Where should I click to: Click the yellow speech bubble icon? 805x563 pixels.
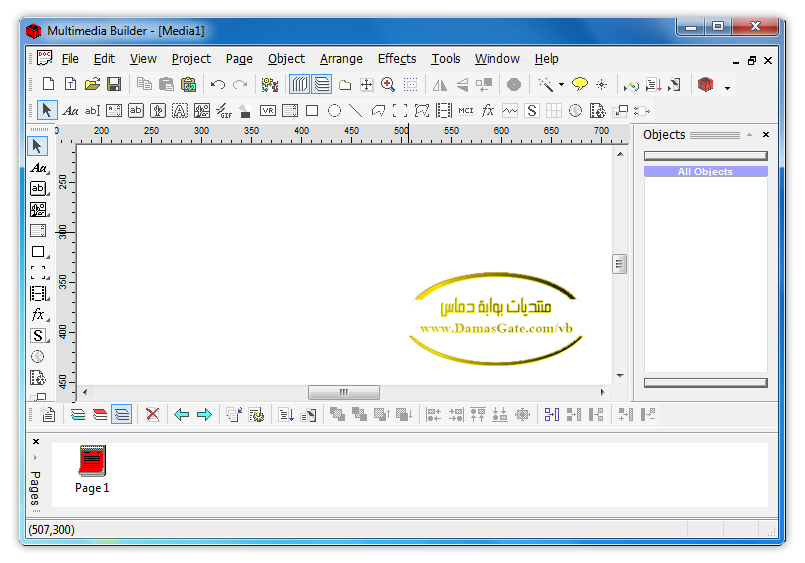point(580,84)
